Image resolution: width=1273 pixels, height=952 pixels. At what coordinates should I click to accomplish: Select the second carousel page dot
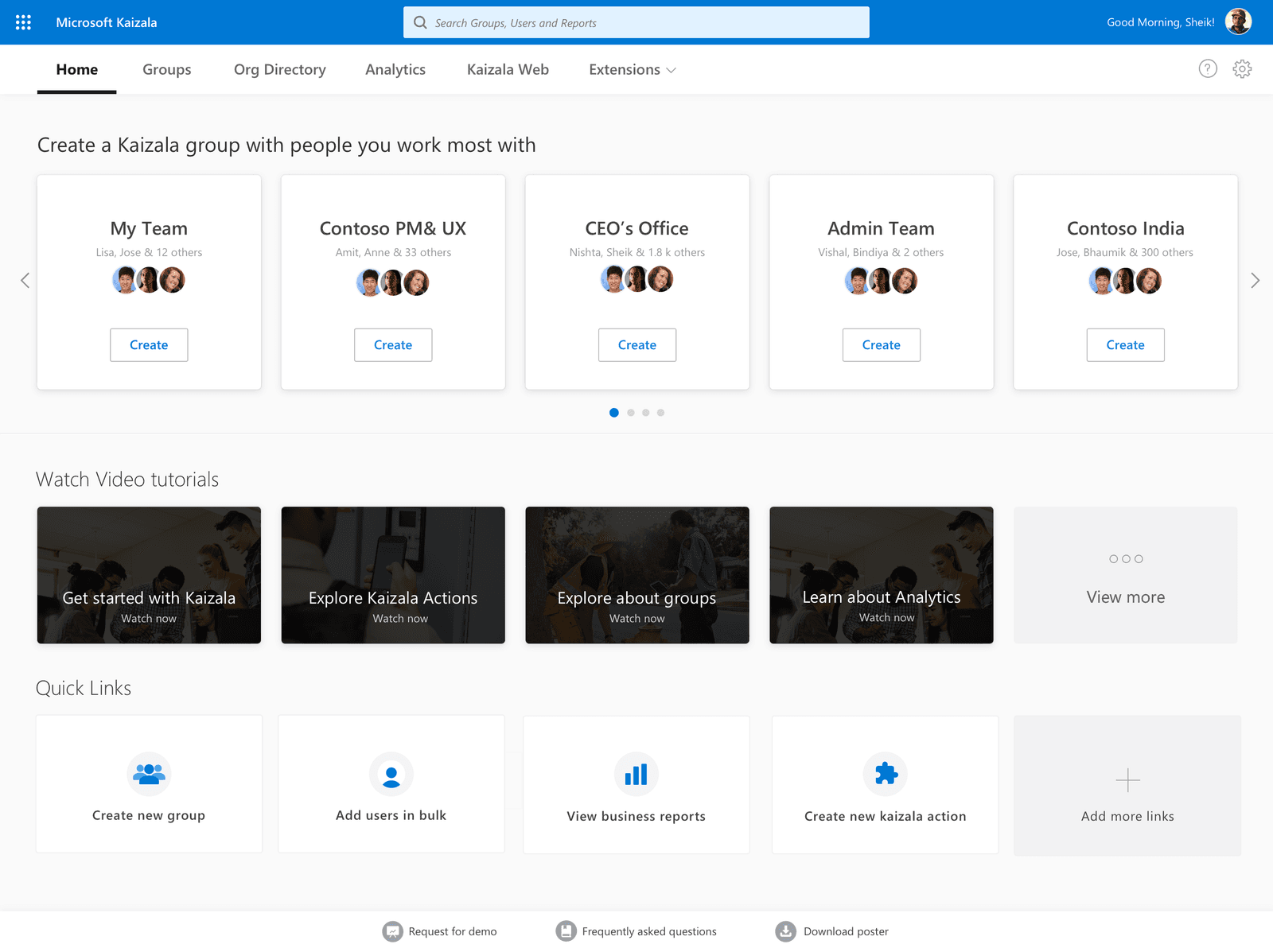pos(631,413)
